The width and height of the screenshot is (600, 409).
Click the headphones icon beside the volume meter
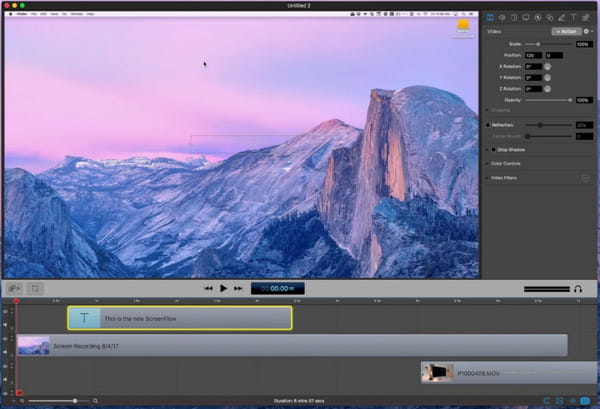(578, 289)
